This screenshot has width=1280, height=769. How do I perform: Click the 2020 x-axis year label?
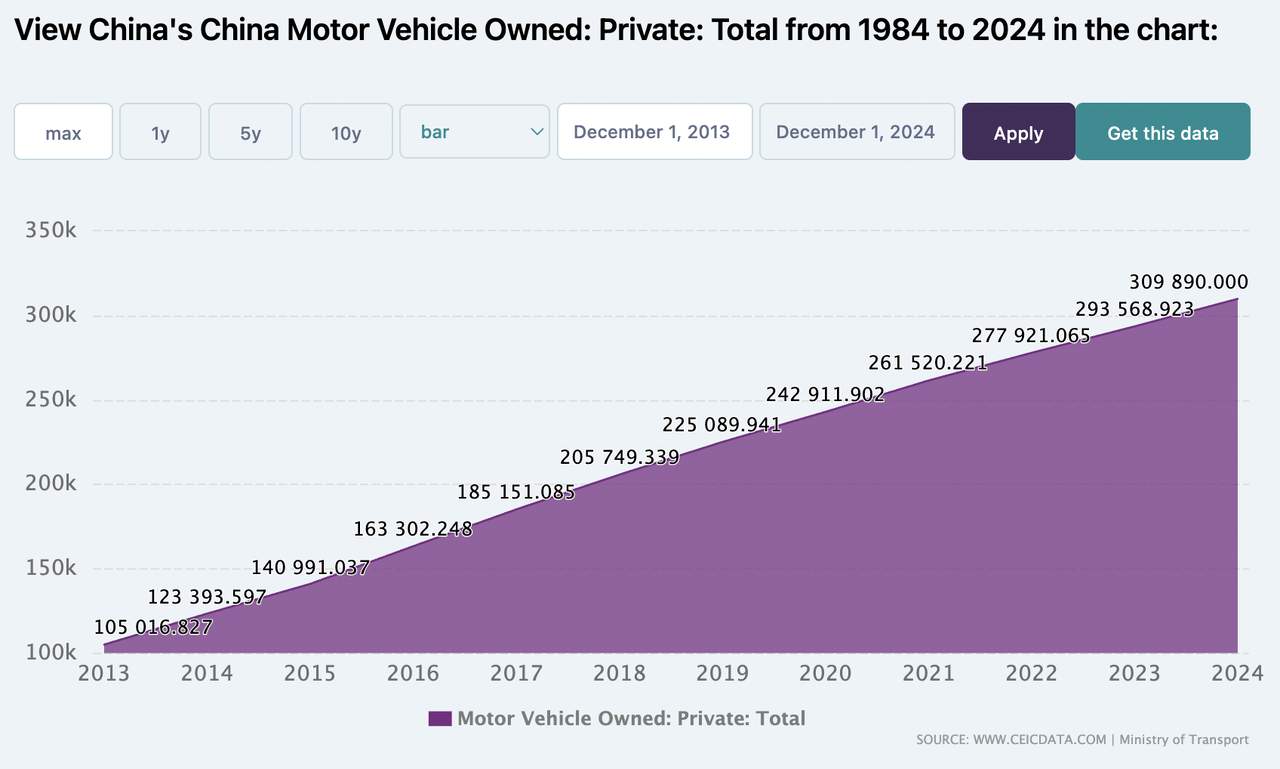coord(825,673)
